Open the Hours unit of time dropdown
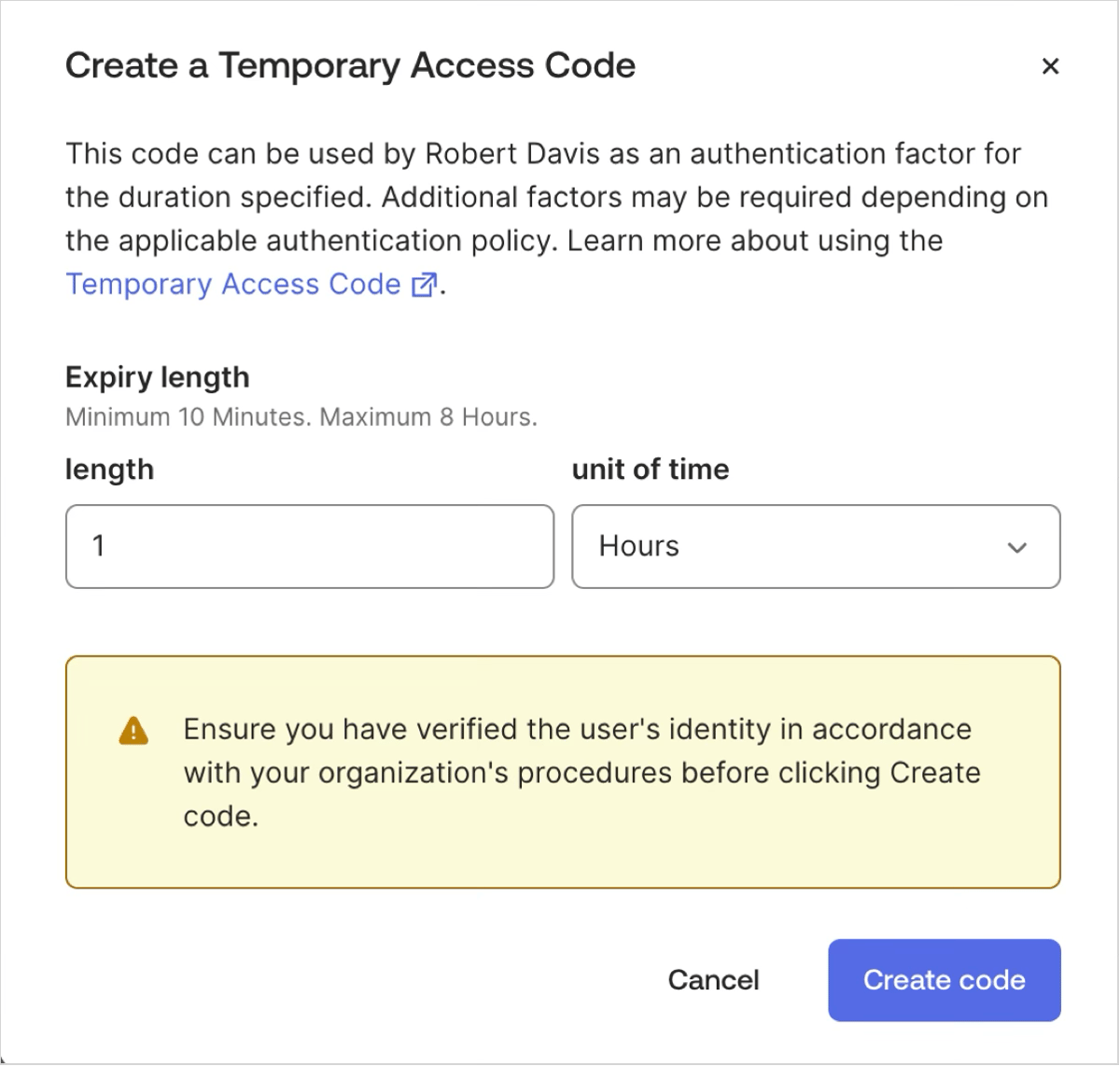The height and width of the screenshot is (1066, 1120). point(816,547)
